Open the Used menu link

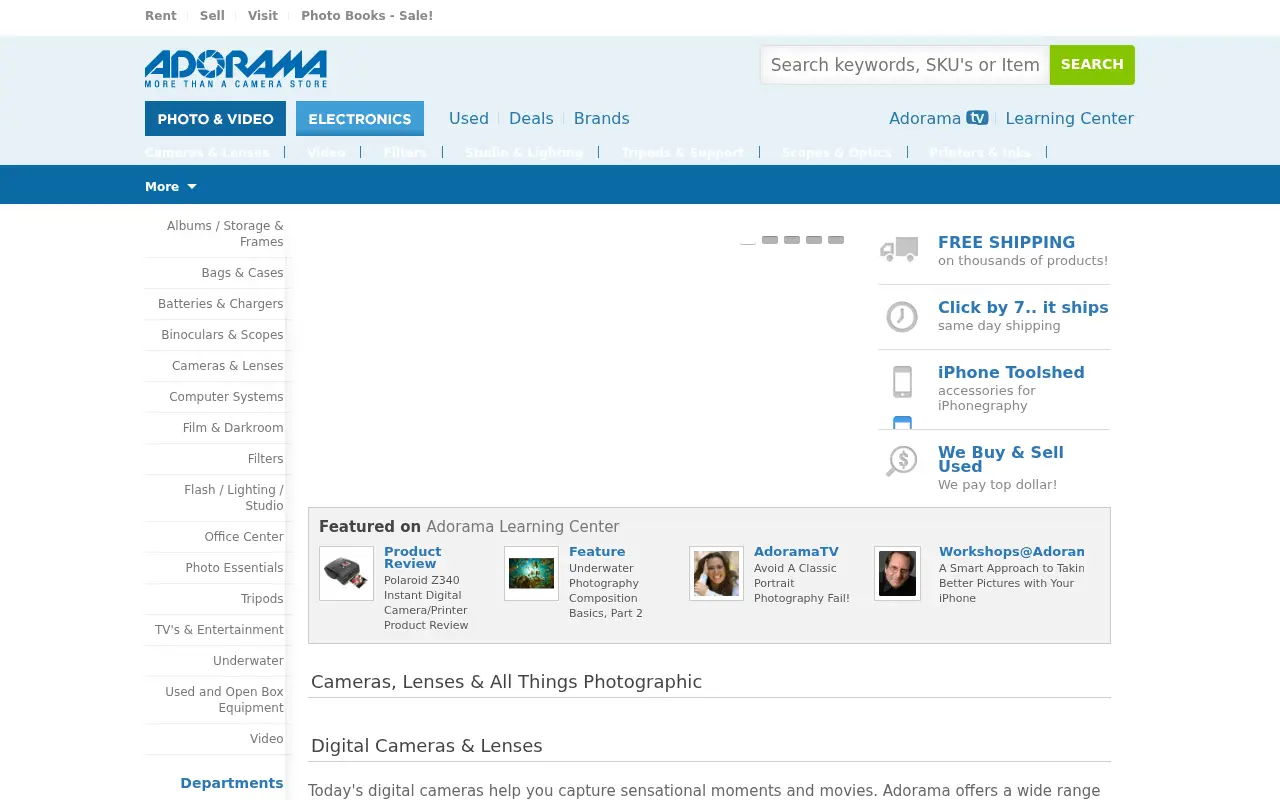[469, 118]
